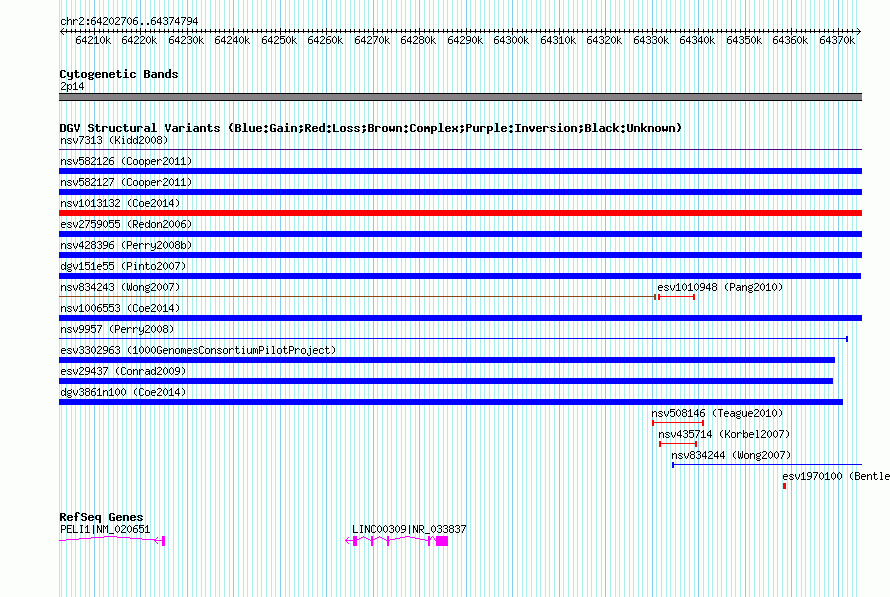Screen dimensions: 890x597
Task: Select the blue bar under nsv428396
Action: 460,255
